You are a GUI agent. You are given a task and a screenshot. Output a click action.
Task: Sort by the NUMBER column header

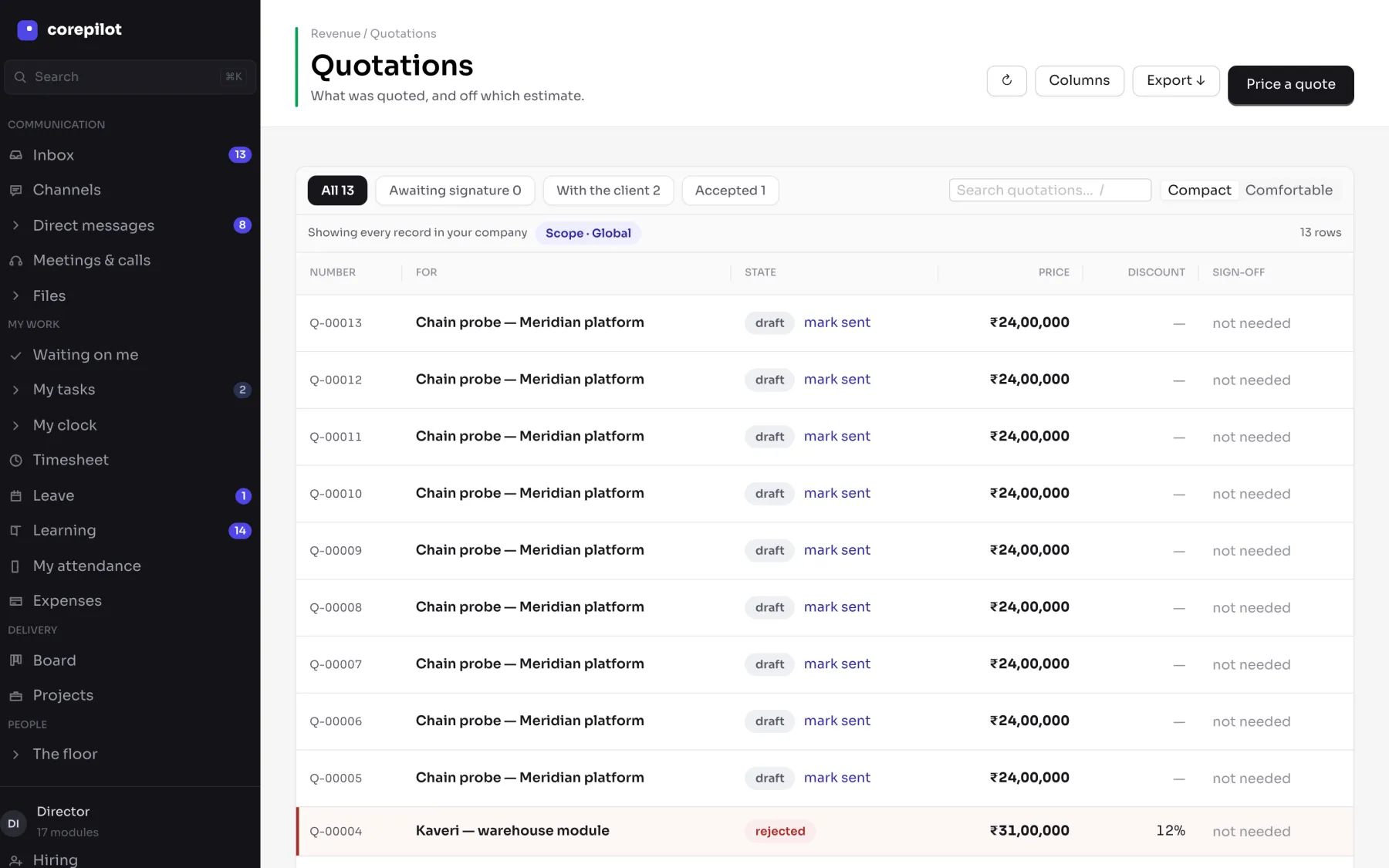pos(333,272)
